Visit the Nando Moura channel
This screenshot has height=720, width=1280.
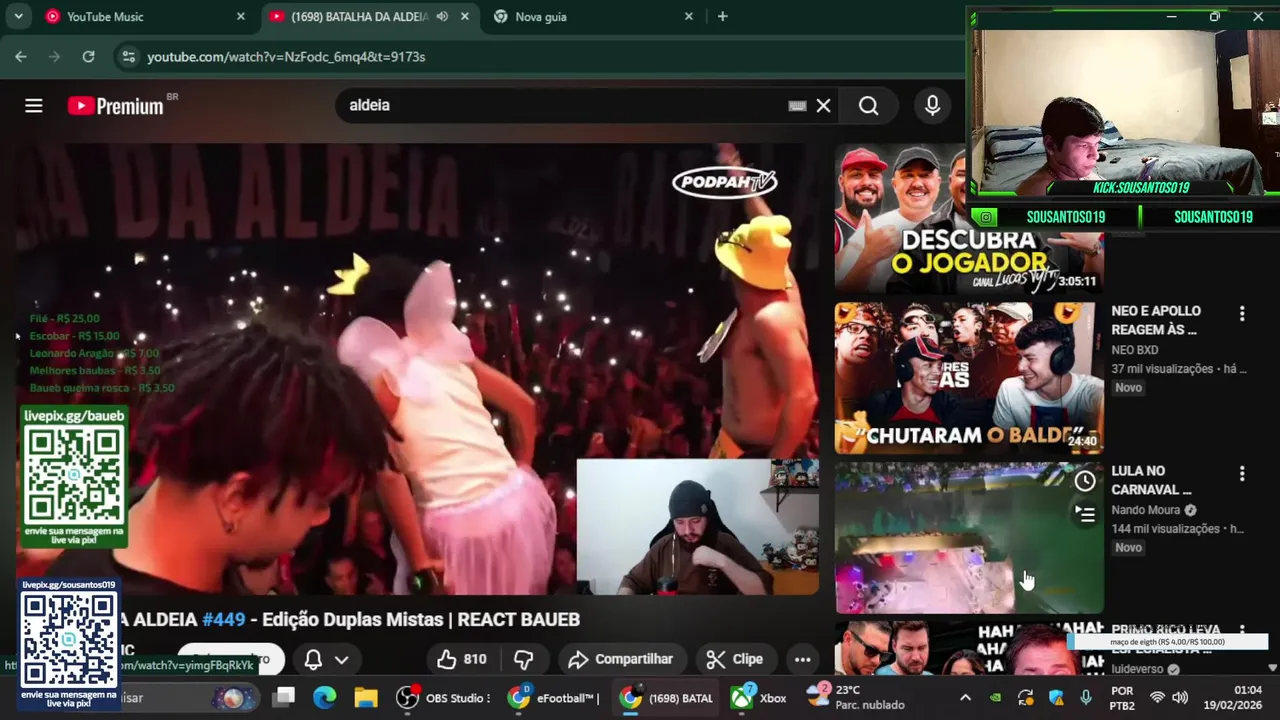1147,510
